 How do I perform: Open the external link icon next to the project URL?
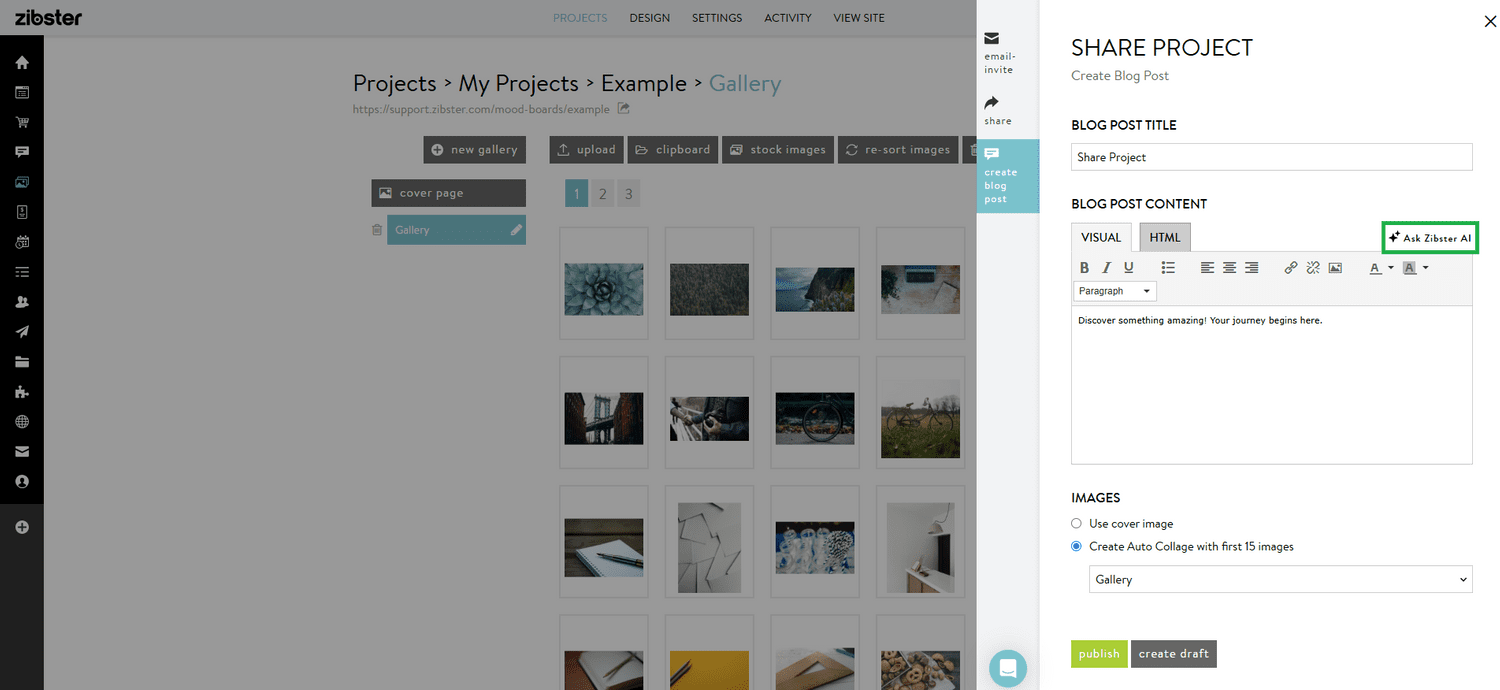623,109
